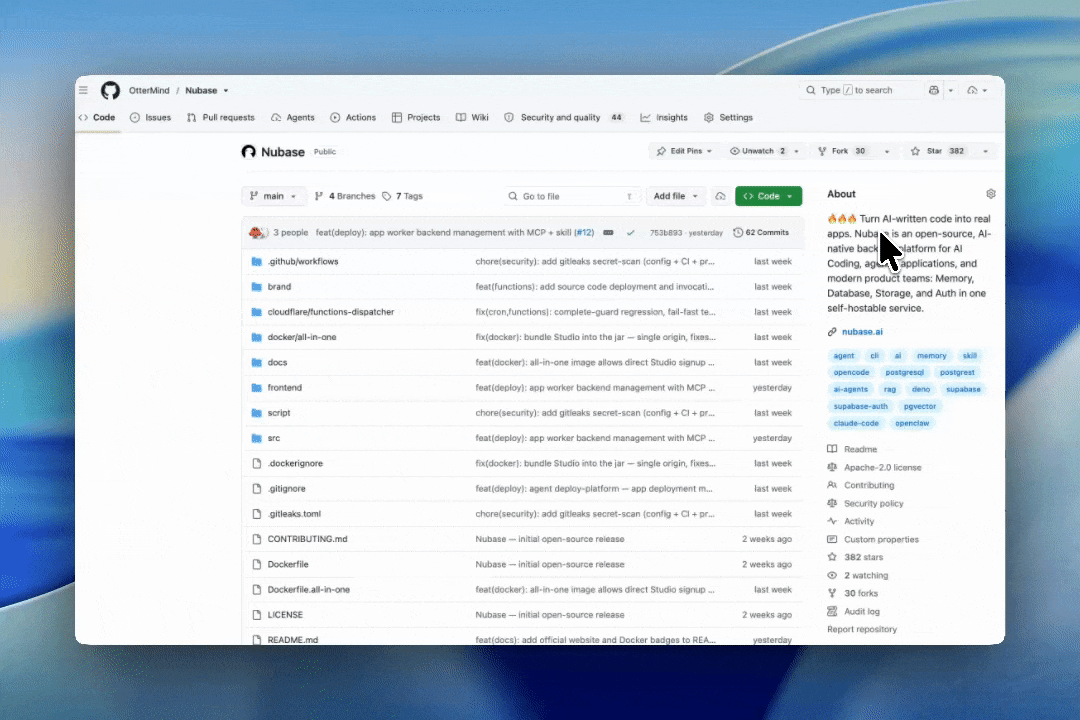The width and height of the screenshot is (1080, 720).
Task: Click the eye icon beside 2 watching
Action: (832, 575)
